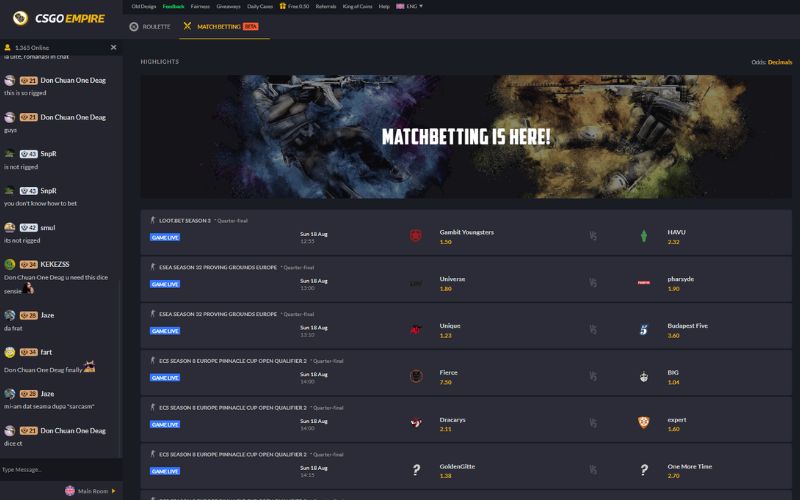
Task: Open the Feedback menu item
Action: tap(173, 7)
